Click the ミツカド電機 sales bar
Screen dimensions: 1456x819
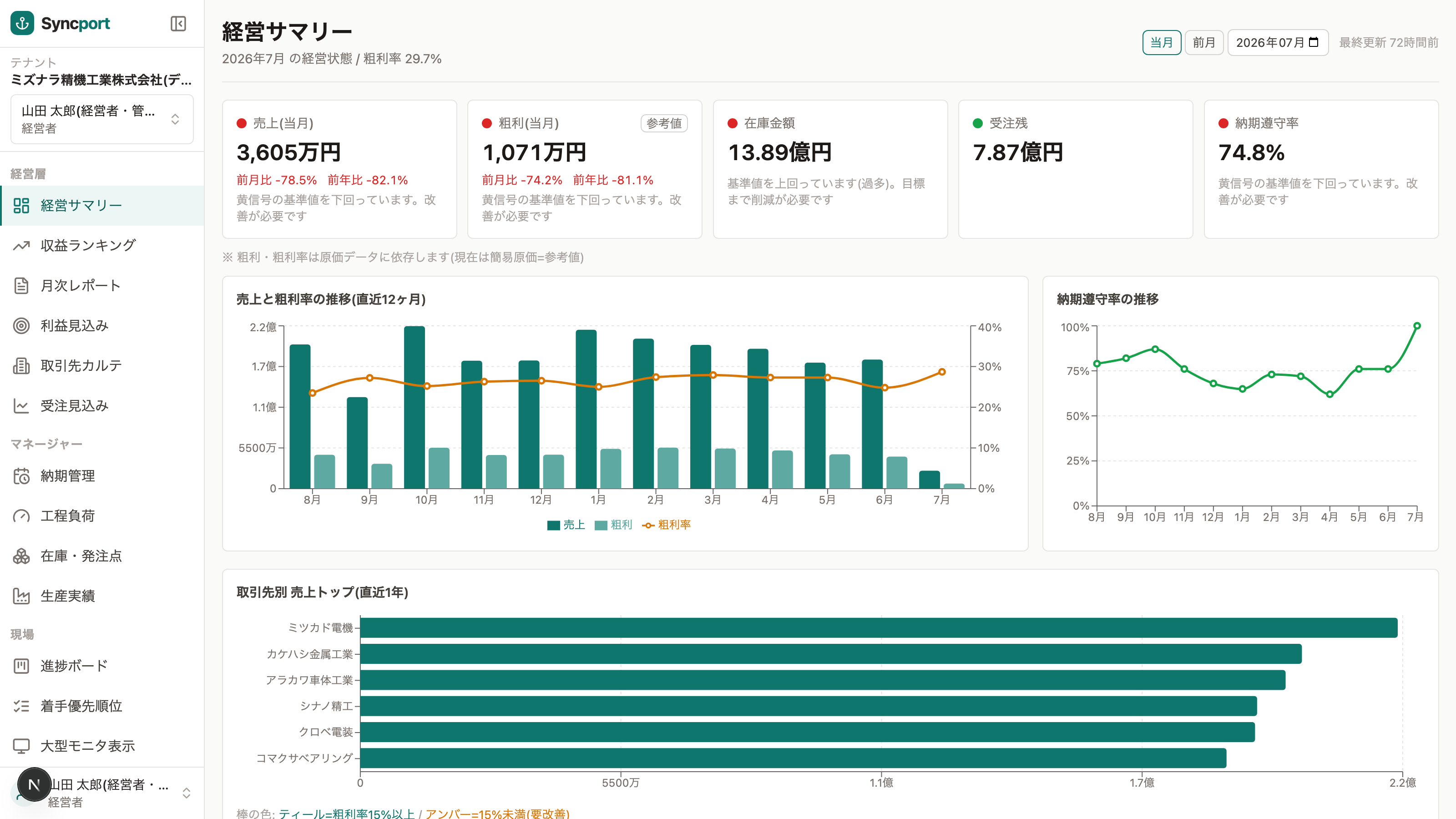(x=878, y=628)
